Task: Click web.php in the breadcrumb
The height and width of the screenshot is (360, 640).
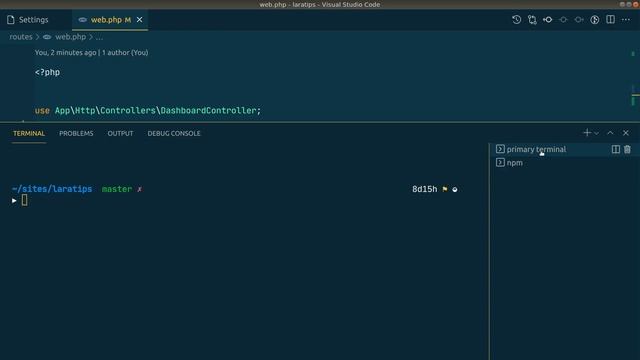Action: [70, 37]
